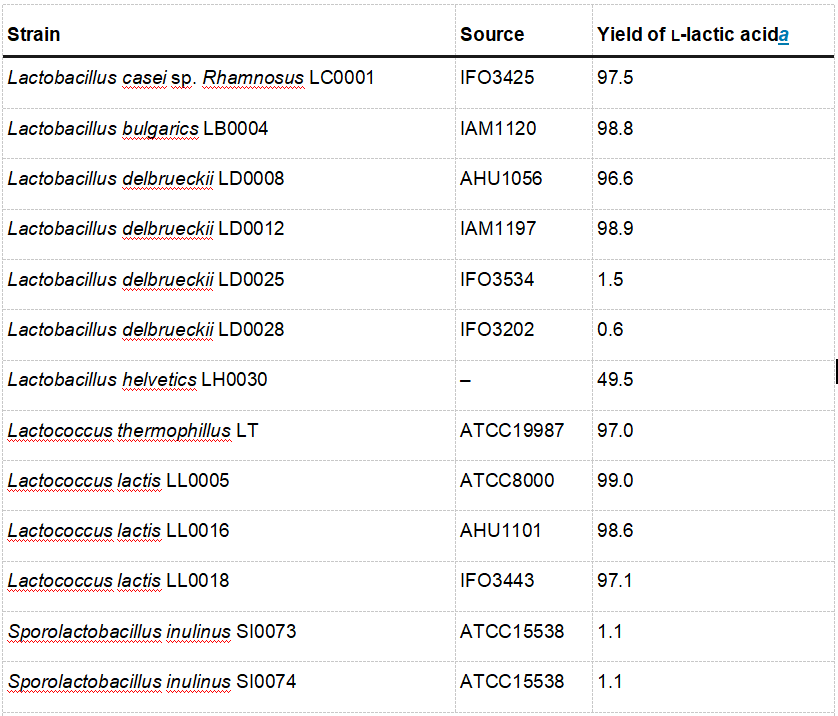
Task: Click the Lactobacillus delbrueckii LD0012 cell
Action: click(x=146, y=229)
